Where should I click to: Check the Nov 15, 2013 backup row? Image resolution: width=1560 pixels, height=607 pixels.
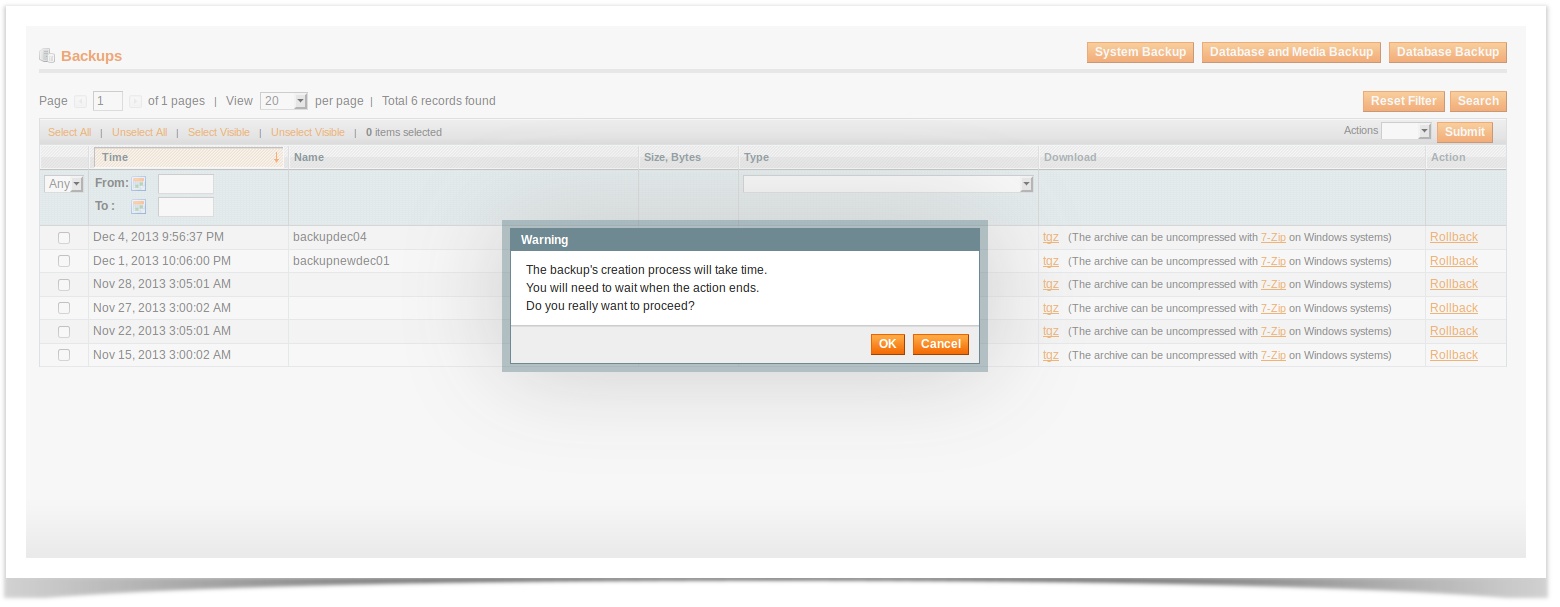(64, 355)
